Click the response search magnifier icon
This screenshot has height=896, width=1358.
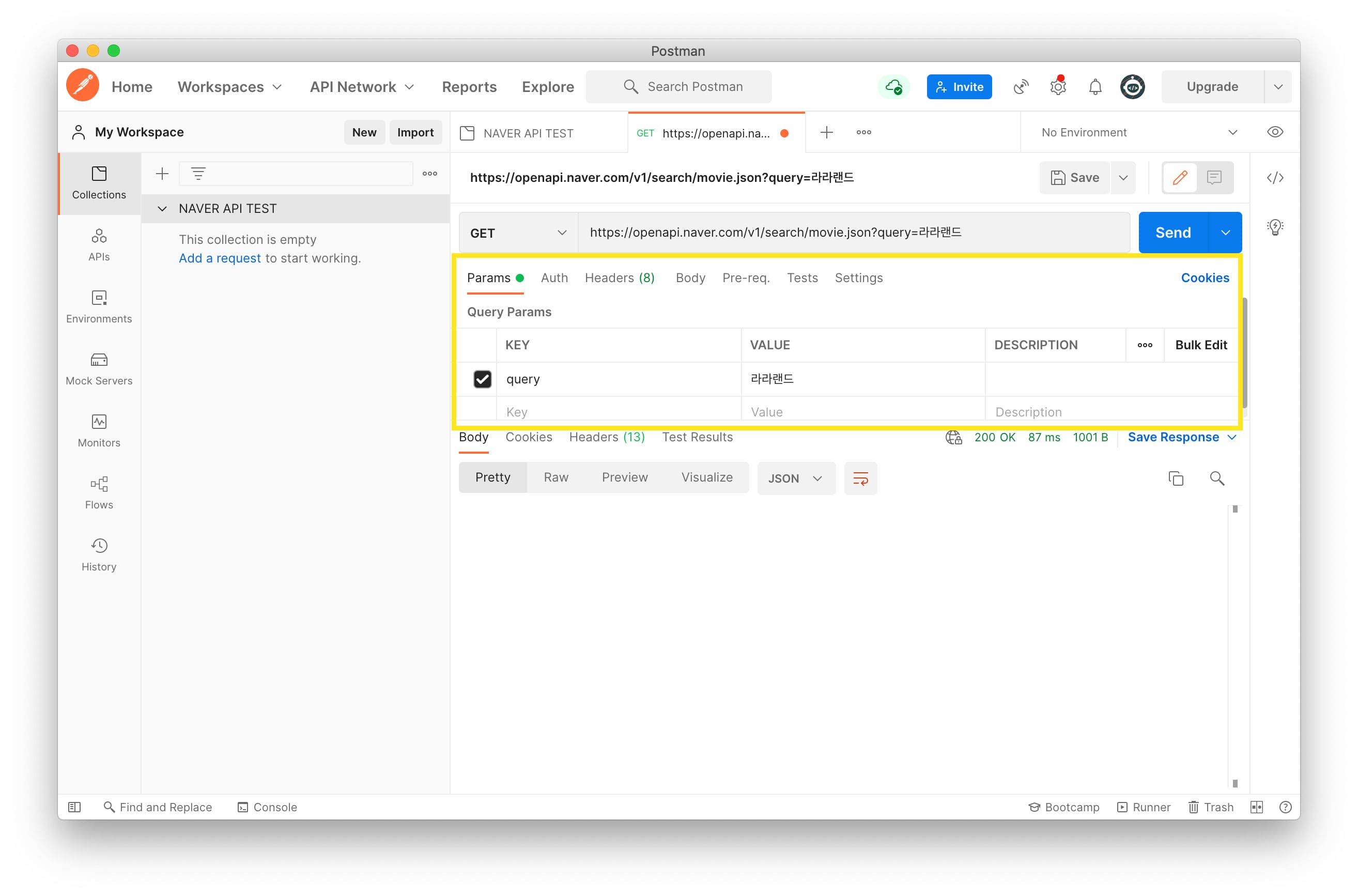click(1216, 478)
